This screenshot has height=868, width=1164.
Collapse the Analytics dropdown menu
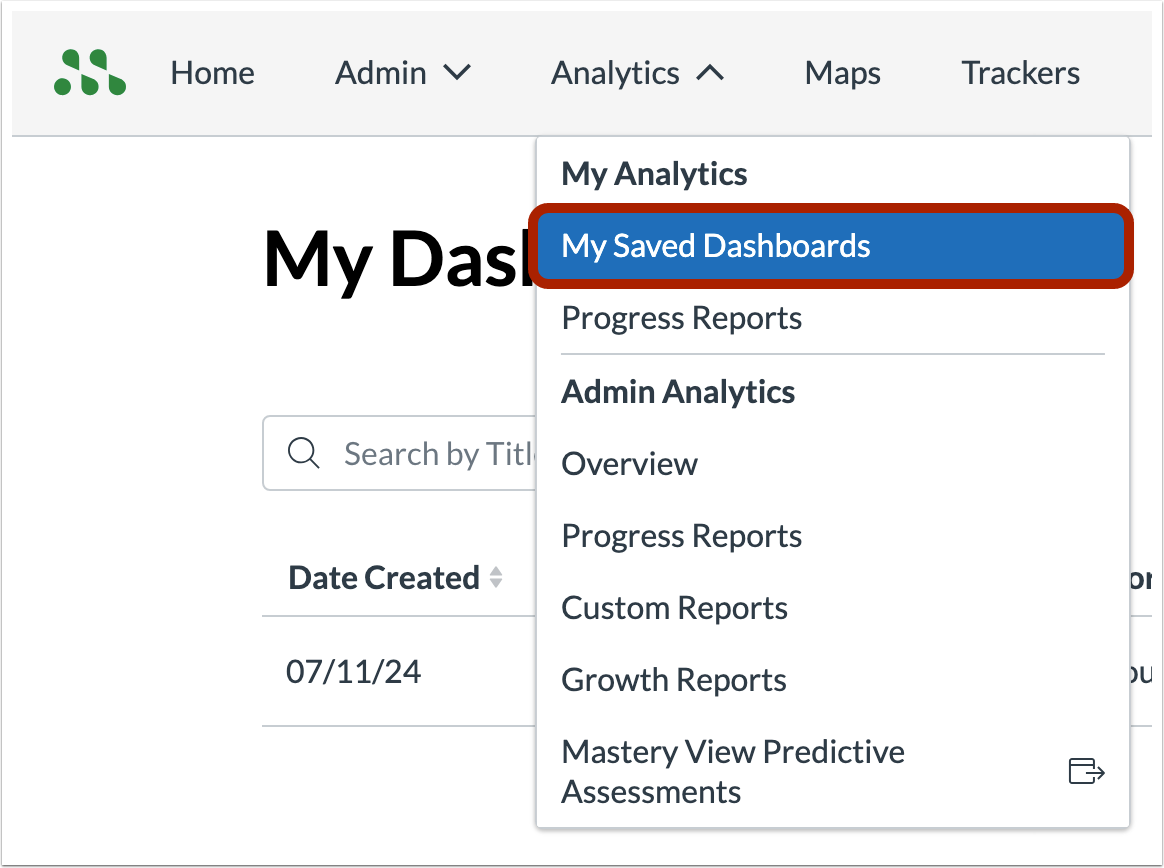click(x=637, y=72)
